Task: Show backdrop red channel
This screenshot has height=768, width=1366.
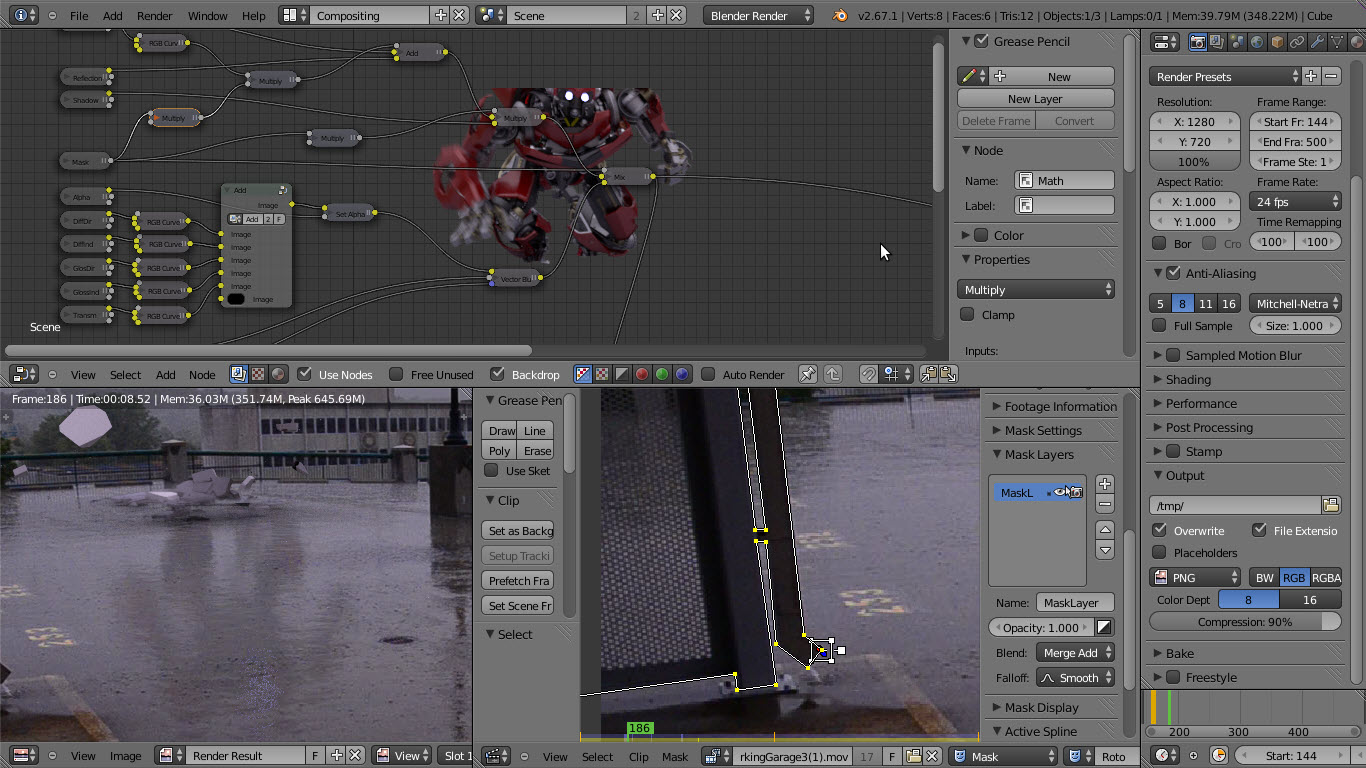Action: [x=642, y=374]
